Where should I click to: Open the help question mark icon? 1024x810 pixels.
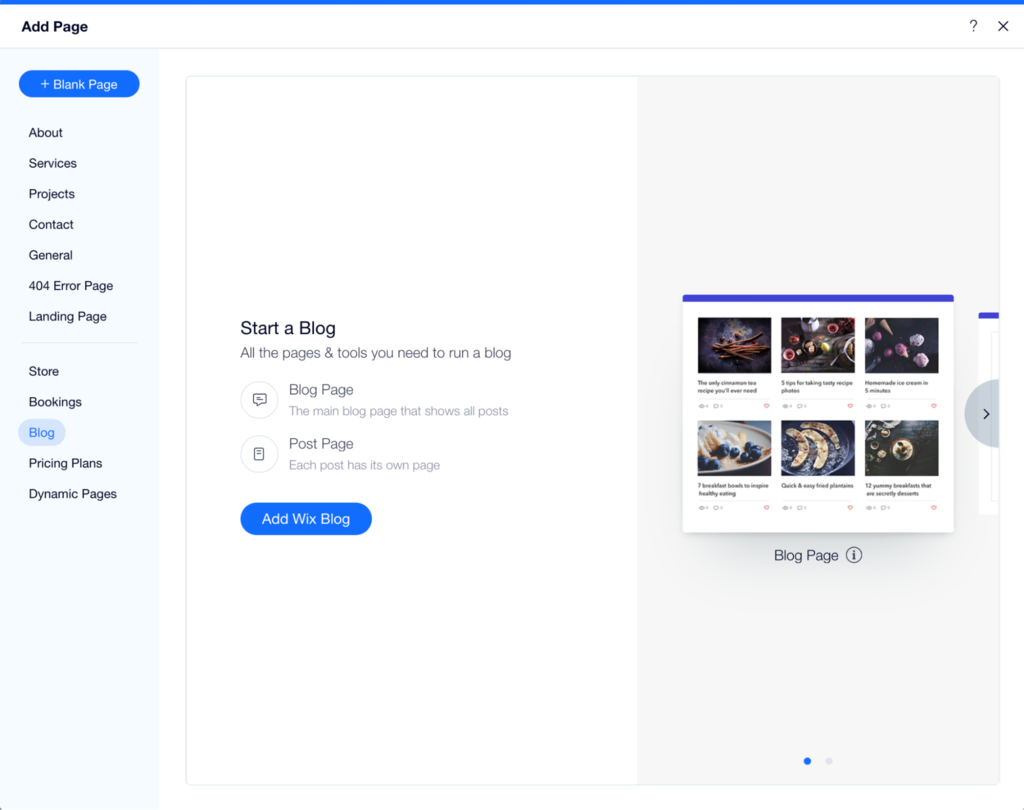pos(973,26)
